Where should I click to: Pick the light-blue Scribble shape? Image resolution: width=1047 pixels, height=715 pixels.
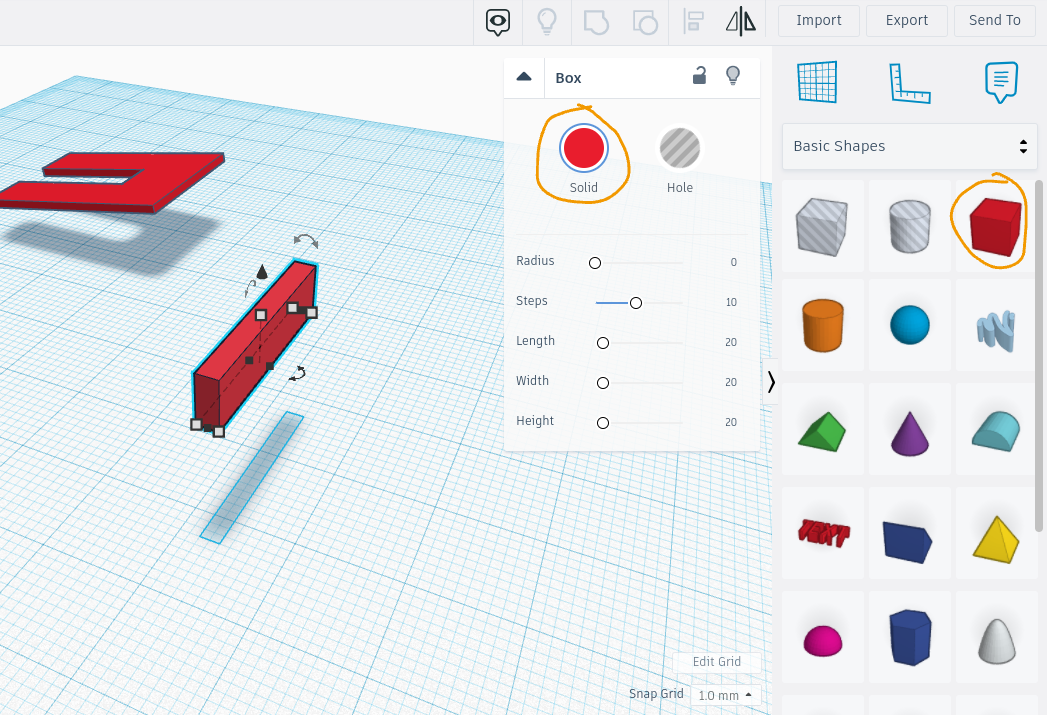(x=996, y=330)
